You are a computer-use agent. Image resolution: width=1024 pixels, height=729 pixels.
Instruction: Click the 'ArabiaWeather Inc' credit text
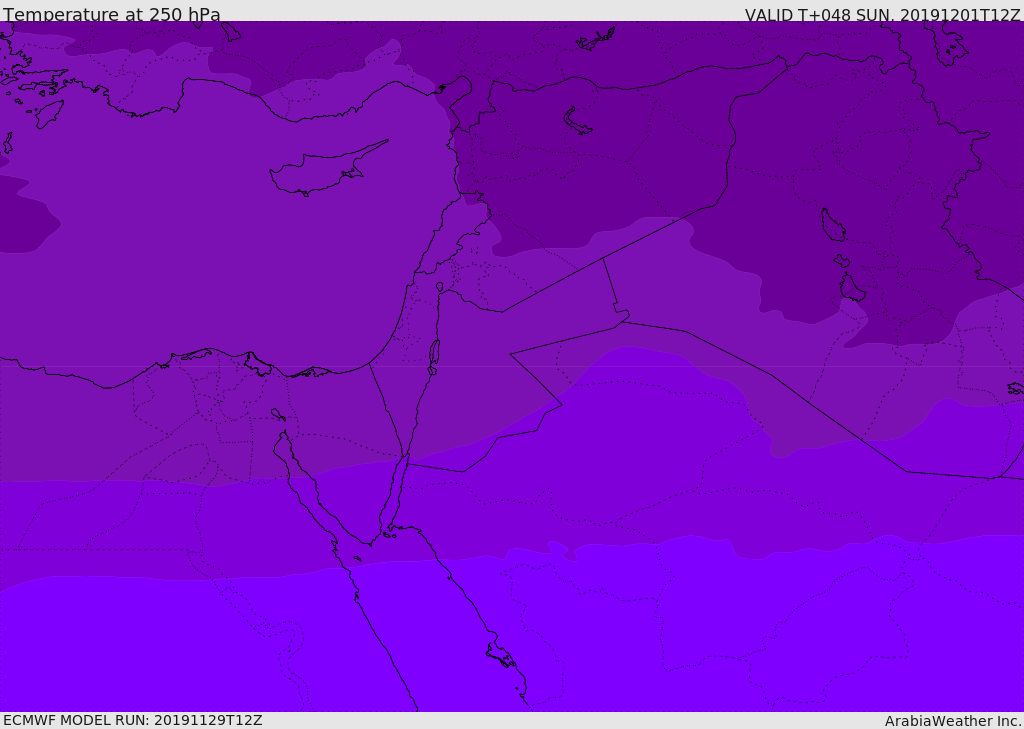click(951, 721)
